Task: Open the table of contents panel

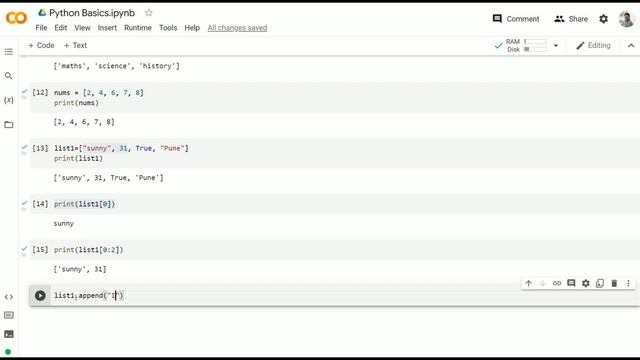Action: [9, 52]
